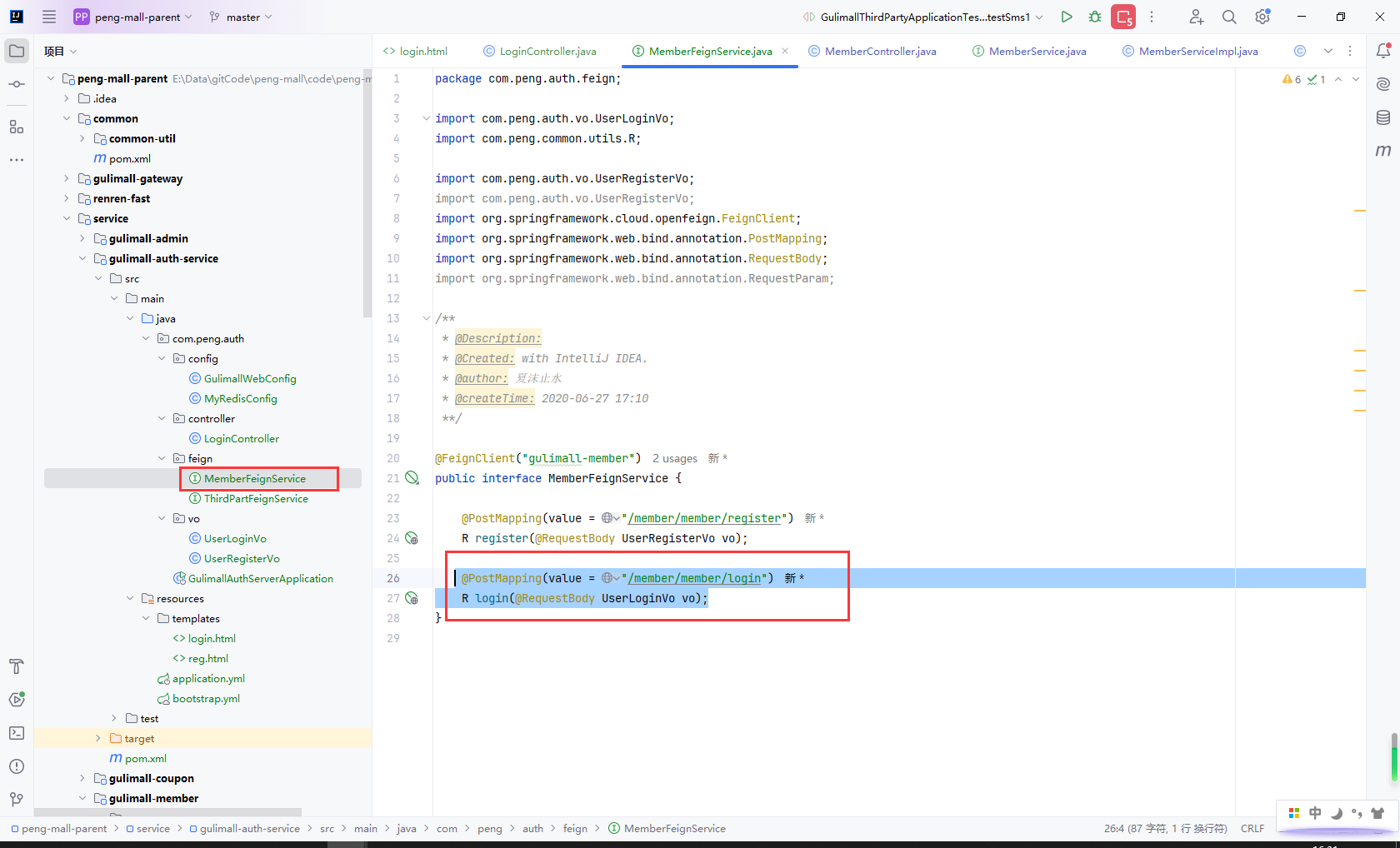
Task: Click cursor position 26:4 indicator
Action: tap(1165, 829)
